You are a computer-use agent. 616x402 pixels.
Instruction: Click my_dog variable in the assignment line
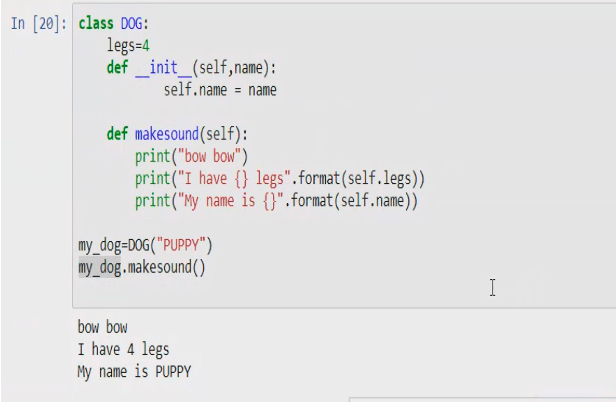pos(99,245)
